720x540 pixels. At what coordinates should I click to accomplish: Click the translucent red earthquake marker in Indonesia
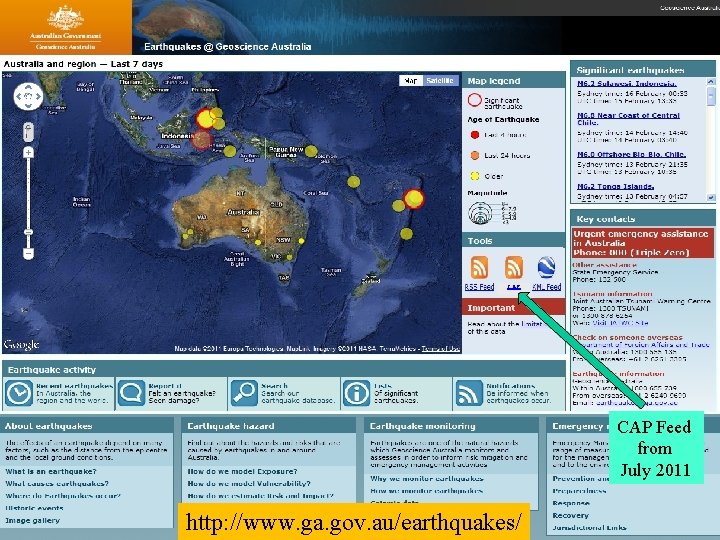click(201, 140)
